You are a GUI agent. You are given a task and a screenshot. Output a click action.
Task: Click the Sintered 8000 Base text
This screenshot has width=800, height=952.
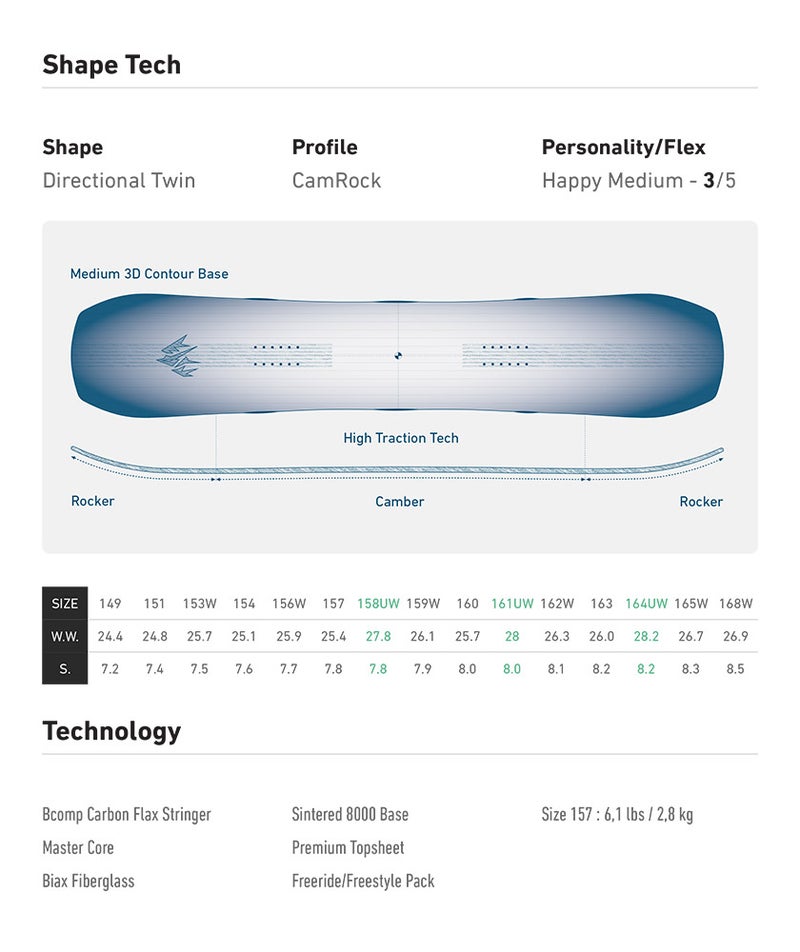(350, 814)
